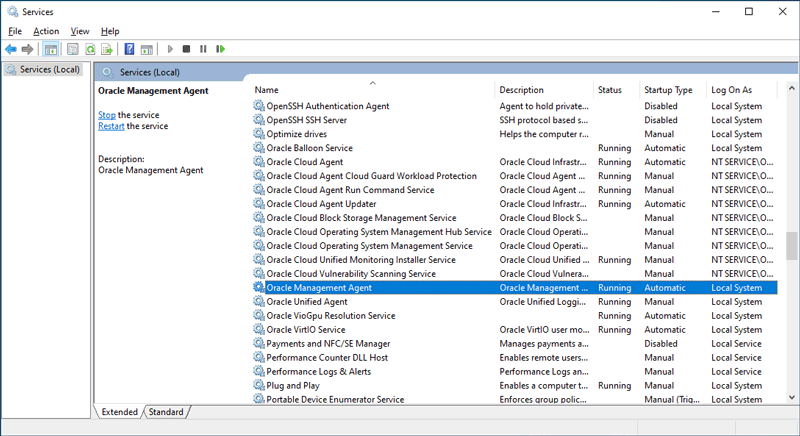Click gear icon of OpenSSH Authentication Agent
This screenshot has height=436, width=800.
pos(259,106)
